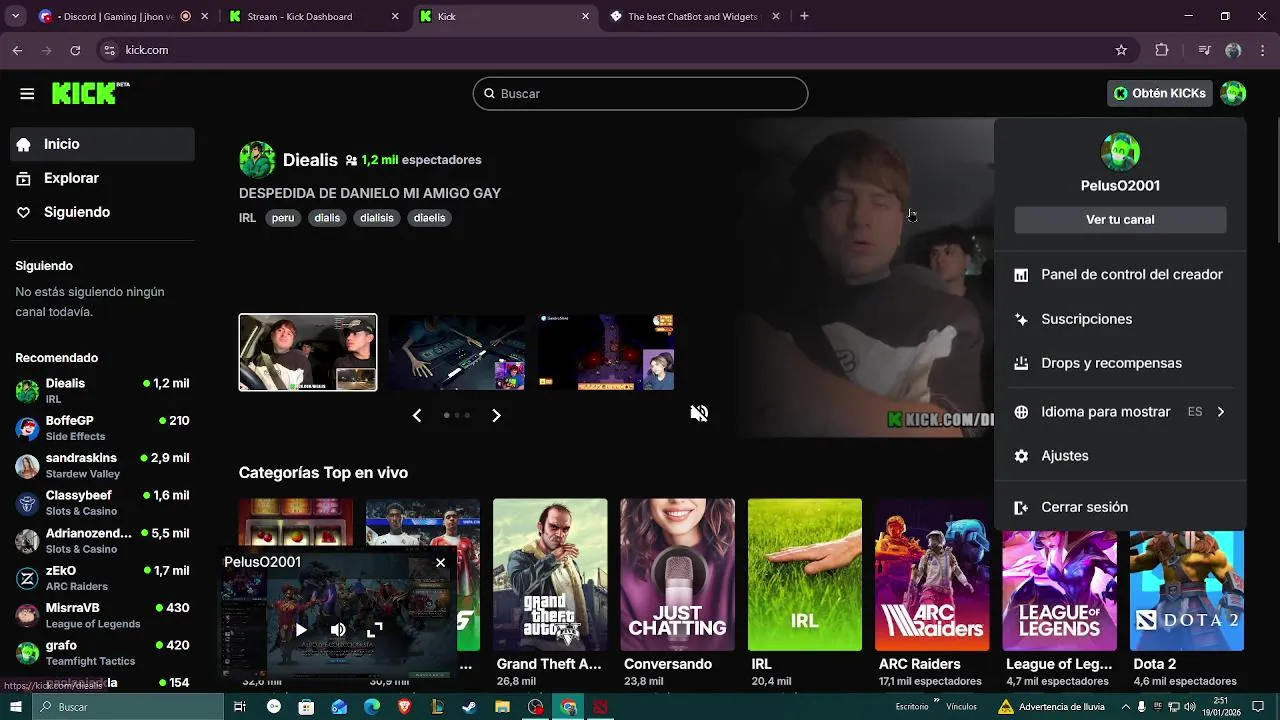Open the profile avatar in top bar
Screen dimensions: 1280x720
[1233, 93]
